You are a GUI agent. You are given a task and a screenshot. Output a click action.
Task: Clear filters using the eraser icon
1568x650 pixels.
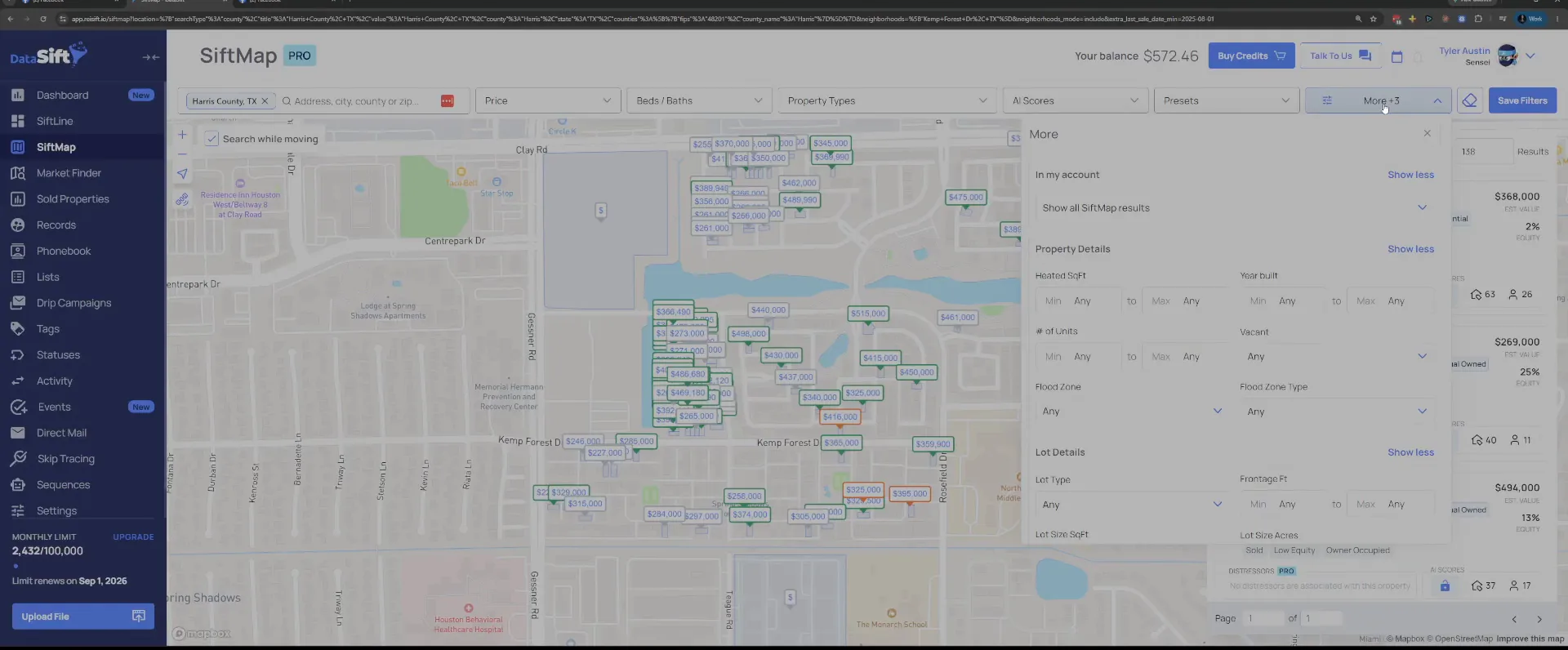coord(1470,100)
